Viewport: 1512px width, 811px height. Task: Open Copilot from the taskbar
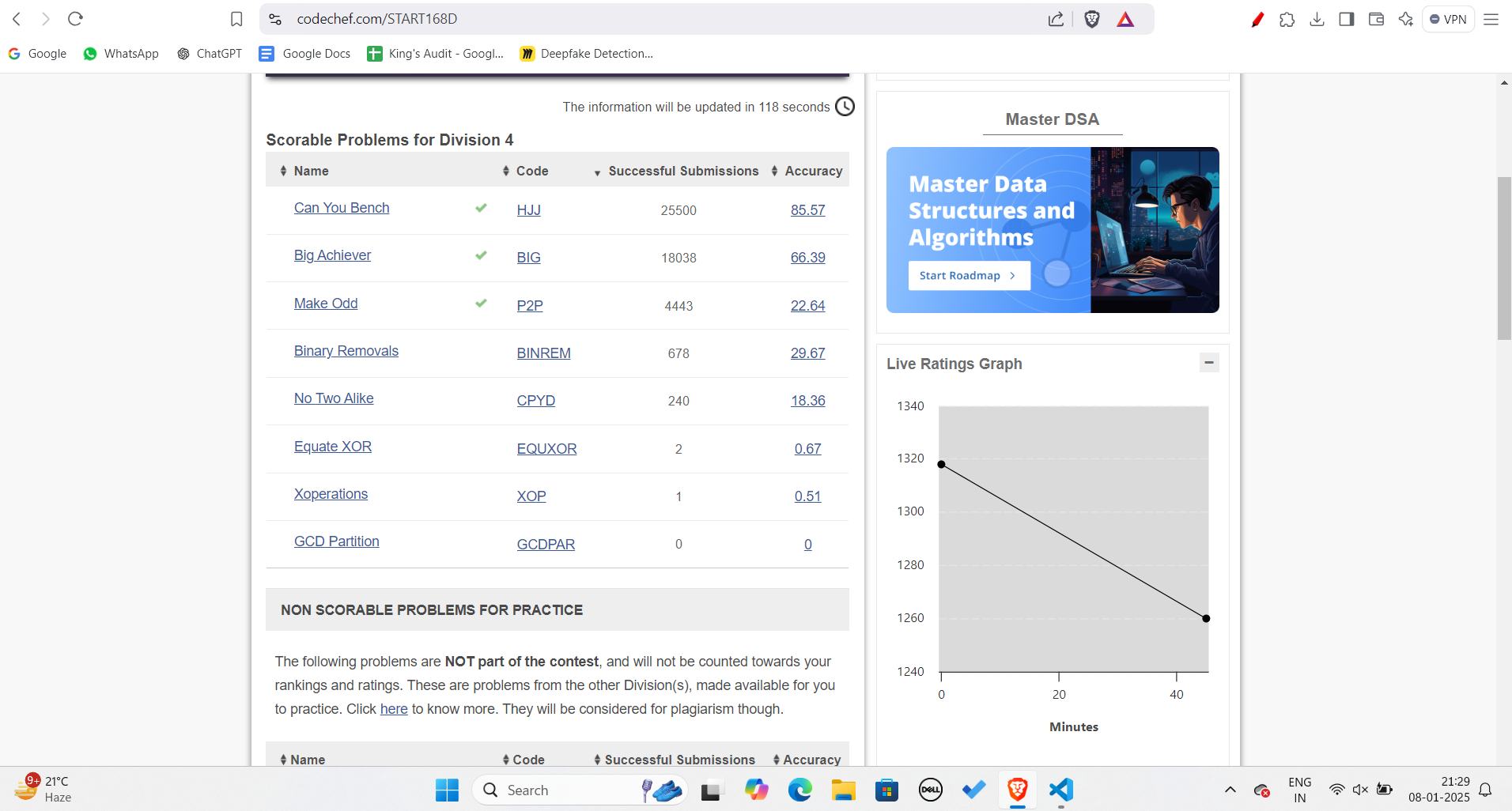coord(756,790)
